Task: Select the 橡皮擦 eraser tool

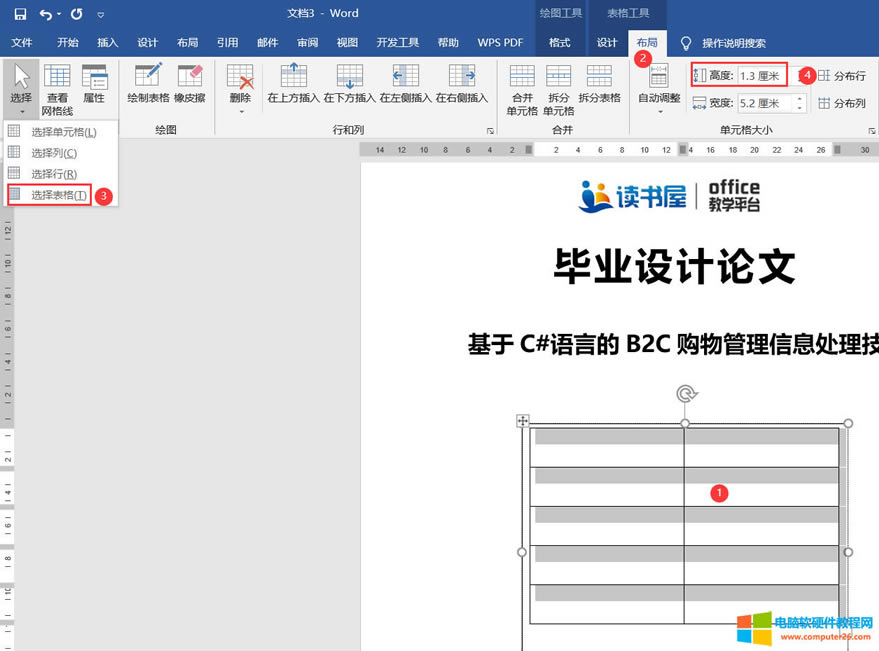Action: [192, 83]
